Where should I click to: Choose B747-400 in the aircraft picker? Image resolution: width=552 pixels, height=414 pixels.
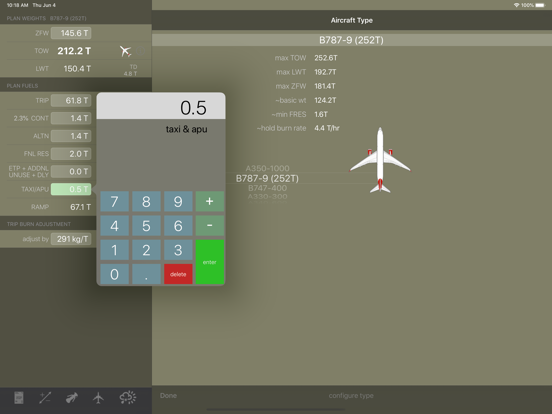(x=268, y=188)
